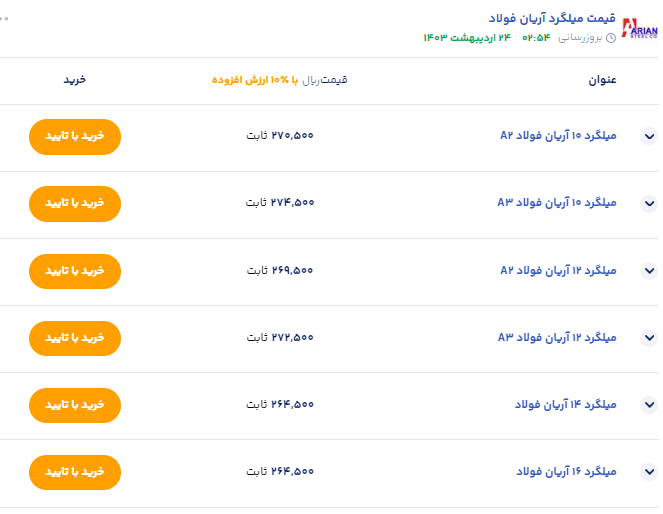This screenshot has width=663, height=514.
Task: Expand the میلگرد ۱۲ آریان فولاد A3 row
Action: tap(648, 337)
